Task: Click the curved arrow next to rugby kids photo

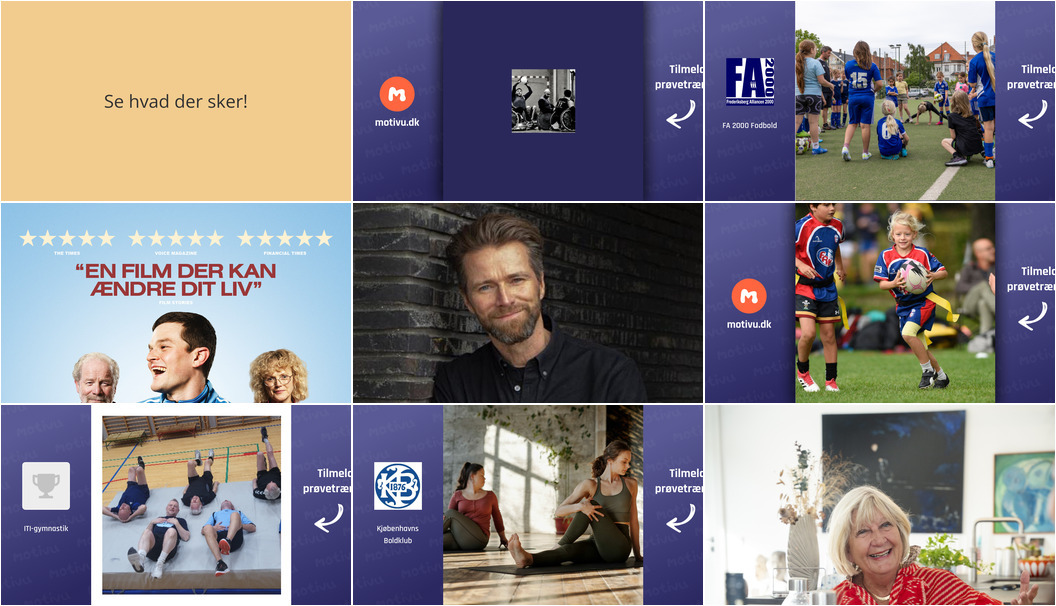Action: (x=1032, y=316)
